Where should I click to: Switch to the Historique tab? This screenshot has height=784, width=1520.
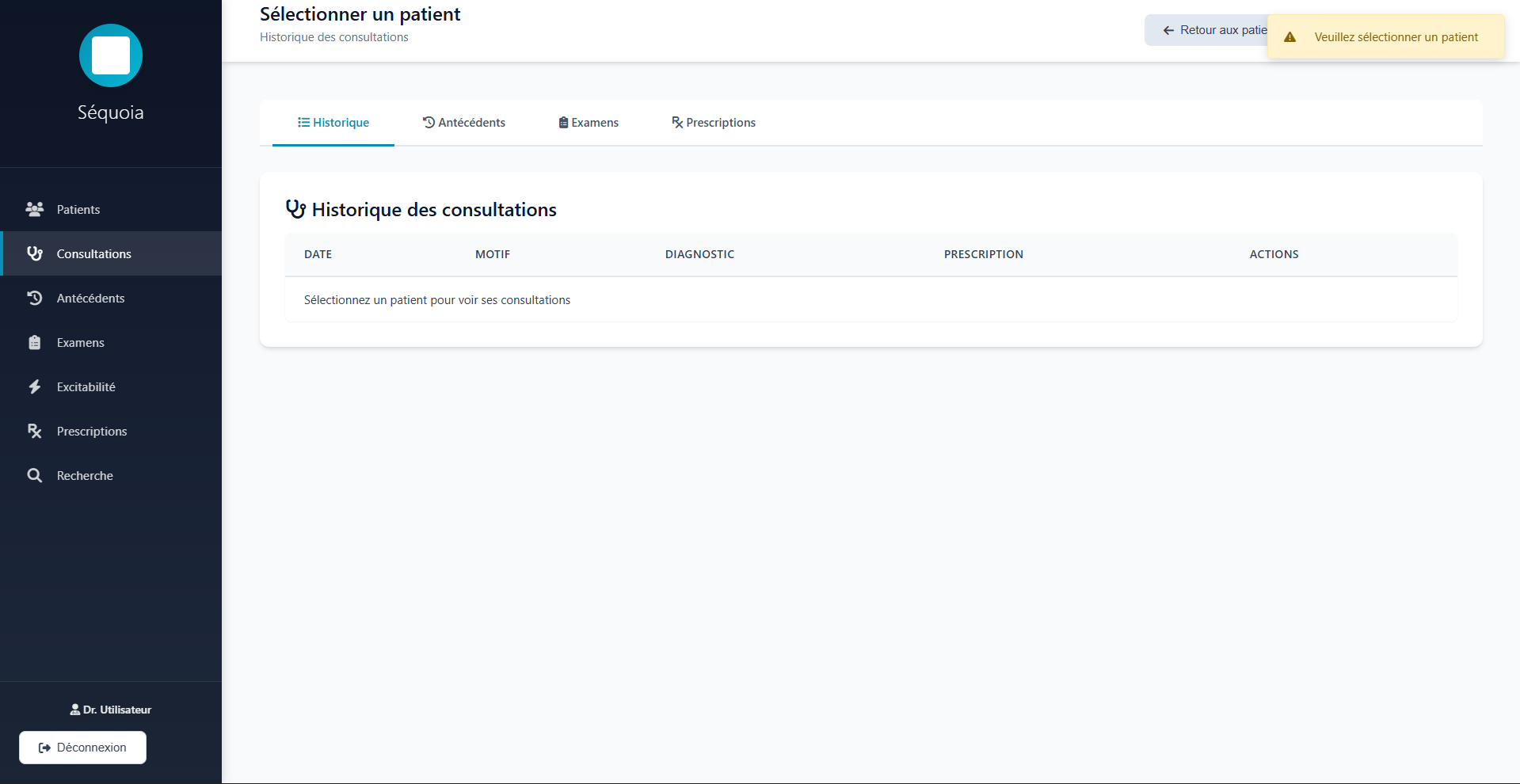pyautogui.click(x=333, y=123)
